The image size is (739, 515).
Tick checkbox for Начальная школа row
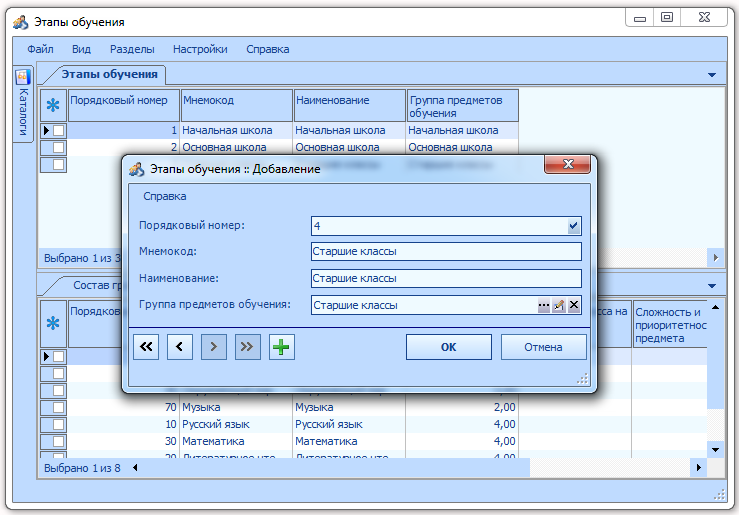(58, 131)
